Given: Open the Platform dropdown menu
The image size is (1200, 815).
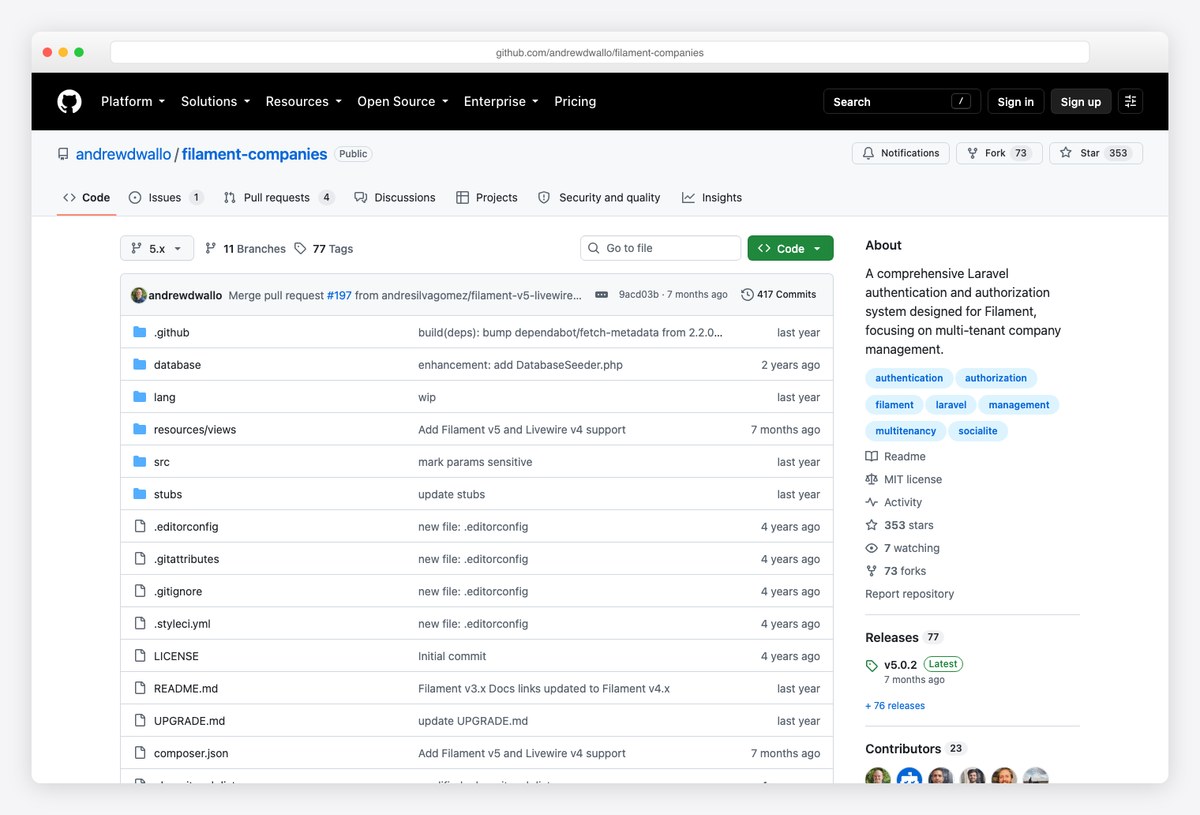Looking at the screenshot, I should [132, 101].
